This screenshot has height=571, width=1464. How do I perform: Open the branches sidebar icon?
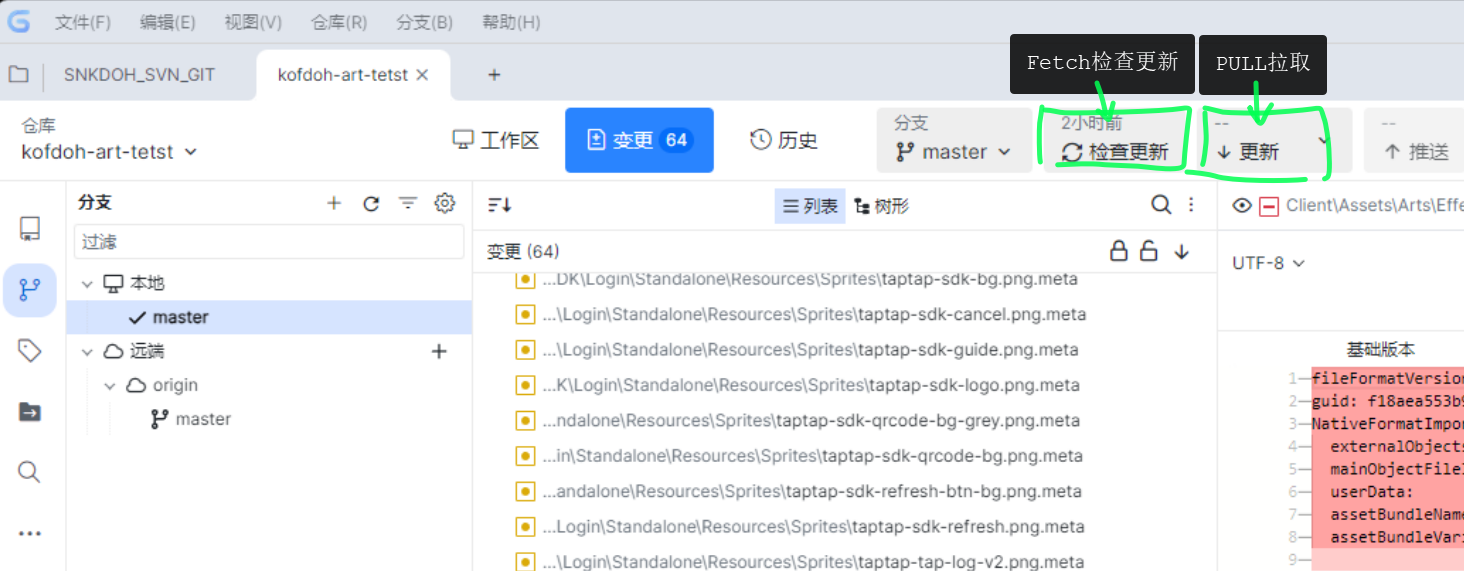[30, 290]
